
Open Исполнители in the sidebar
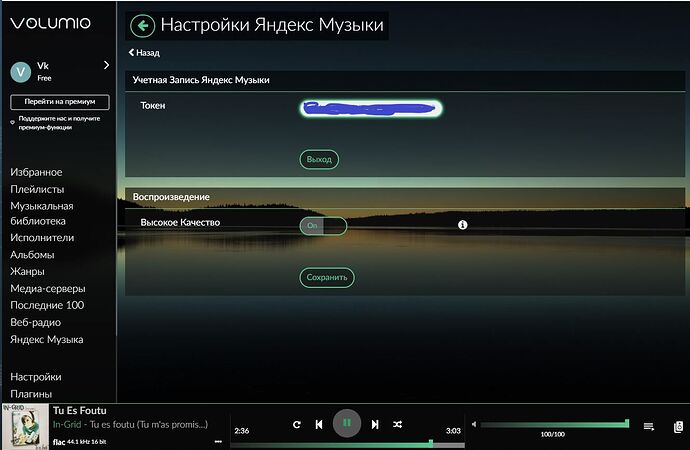pyautogui.click(x=42, y=238)
